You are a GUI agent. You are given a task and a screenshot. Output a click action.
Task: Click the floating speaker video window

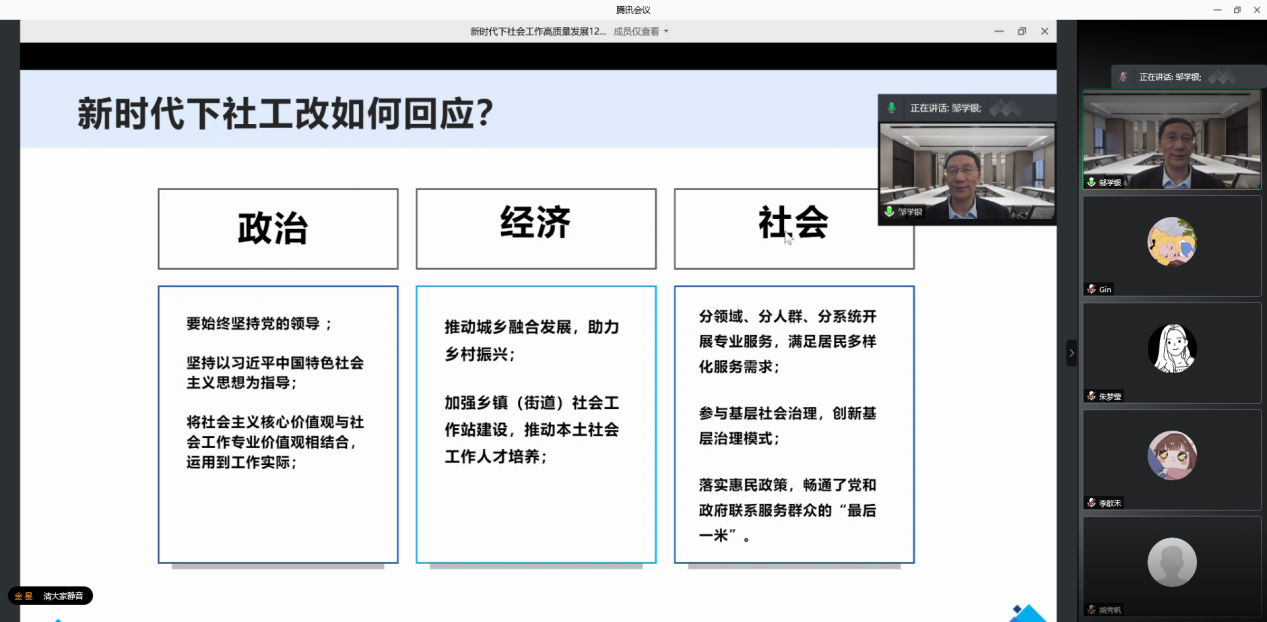(x=966, y=168)
